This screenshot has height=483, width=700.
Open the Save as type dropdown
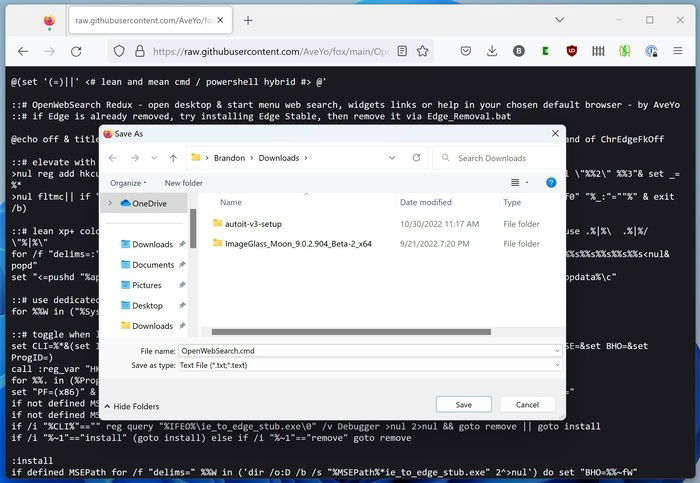pos(370,365)
